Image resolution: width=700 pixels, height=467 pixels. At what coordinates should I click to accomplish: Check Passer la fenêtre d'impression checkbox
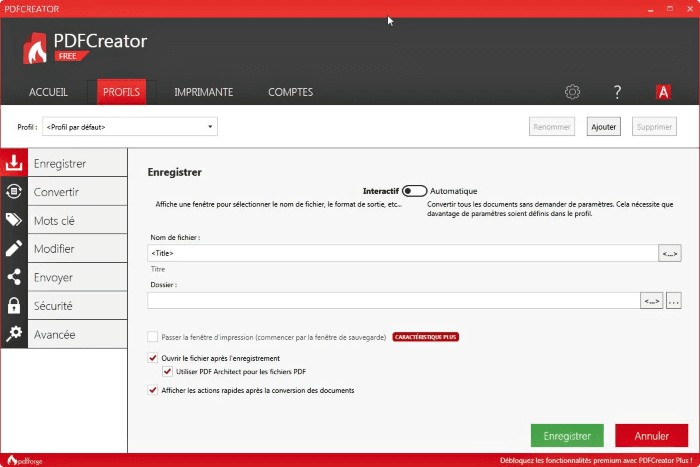[153, 337]
